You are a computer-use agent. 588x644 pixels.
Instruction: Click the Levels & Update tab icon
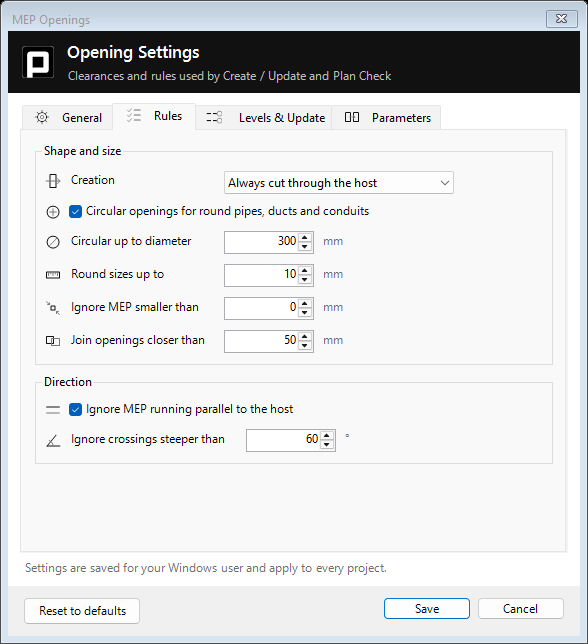click(x=214, y=117)
